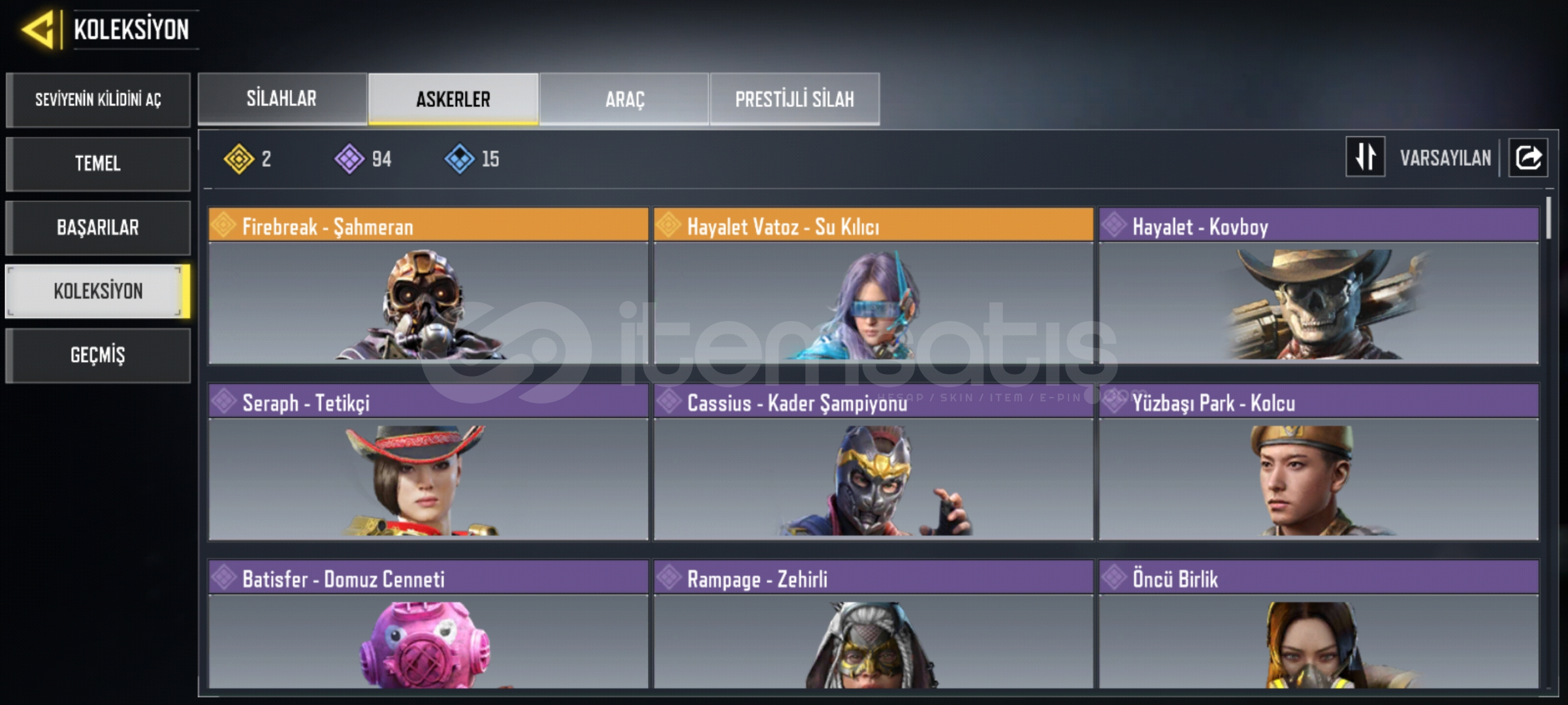Open the GEÇMİŞ menu

tap(98, 355)
